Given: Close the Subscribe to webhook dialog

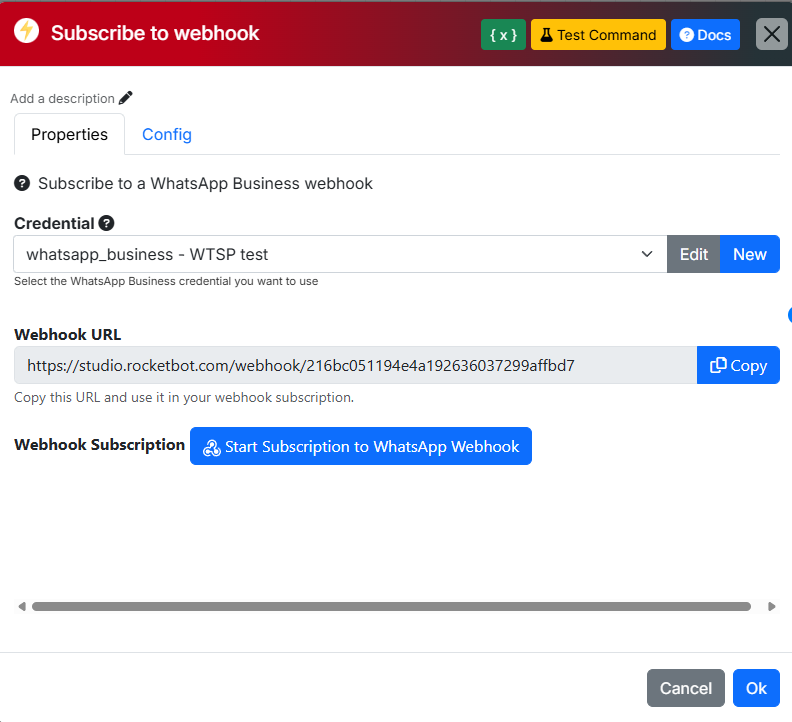Looking at the screenshot, I should 771,34.
